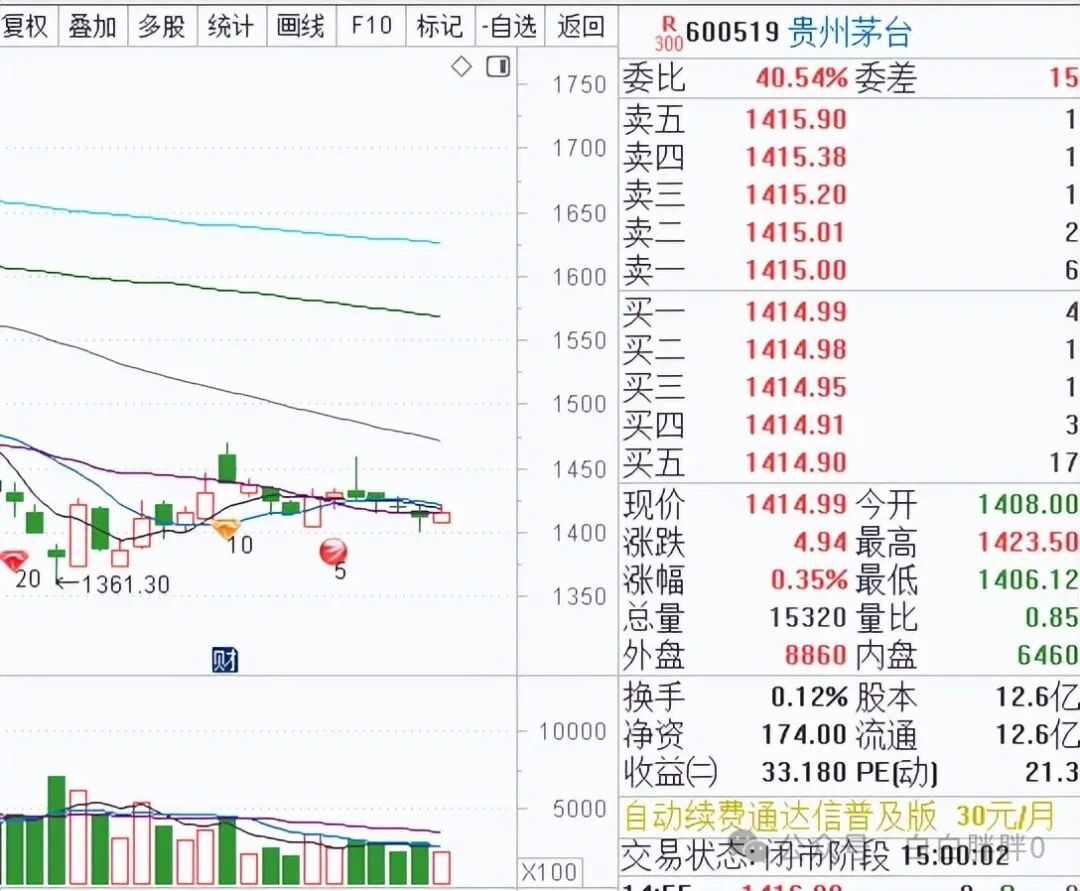Viewport: 1080px width, 891px height.
Task: Select the 卖三 price 1415.20
Action: (796, 195)
